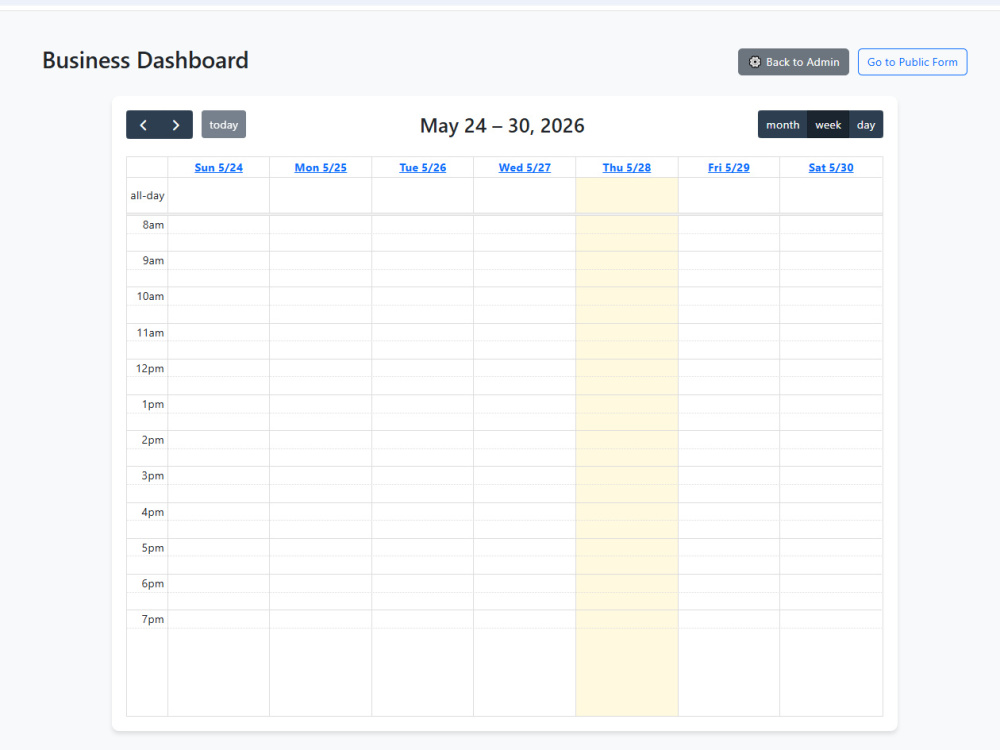Go to previous week with left chevron
Image resolution: width=1000 pixels, height=750 pixels.
[143, 125]
